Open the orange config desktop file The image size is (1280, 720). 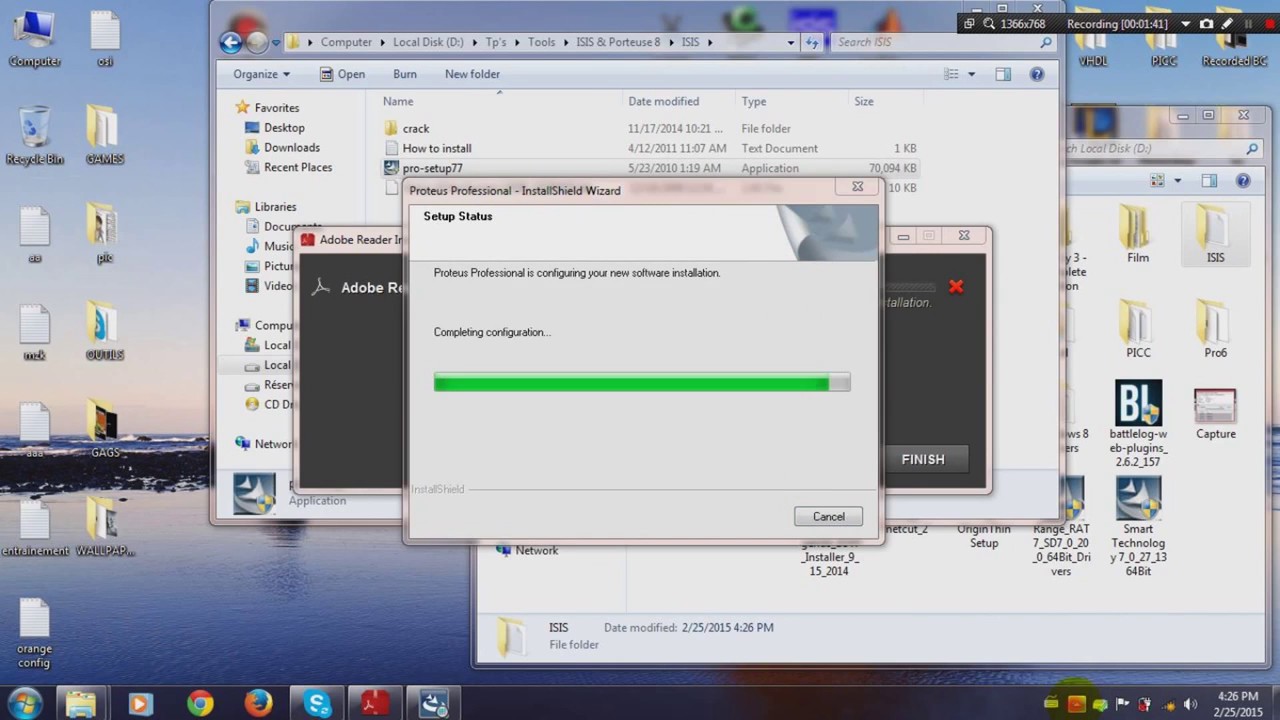(x=34, y=634)
